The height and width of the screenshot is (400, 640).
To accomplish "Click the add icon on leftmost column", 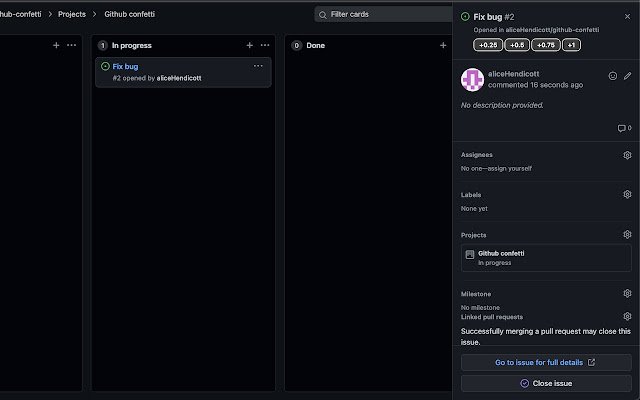I will click(56, 45).
